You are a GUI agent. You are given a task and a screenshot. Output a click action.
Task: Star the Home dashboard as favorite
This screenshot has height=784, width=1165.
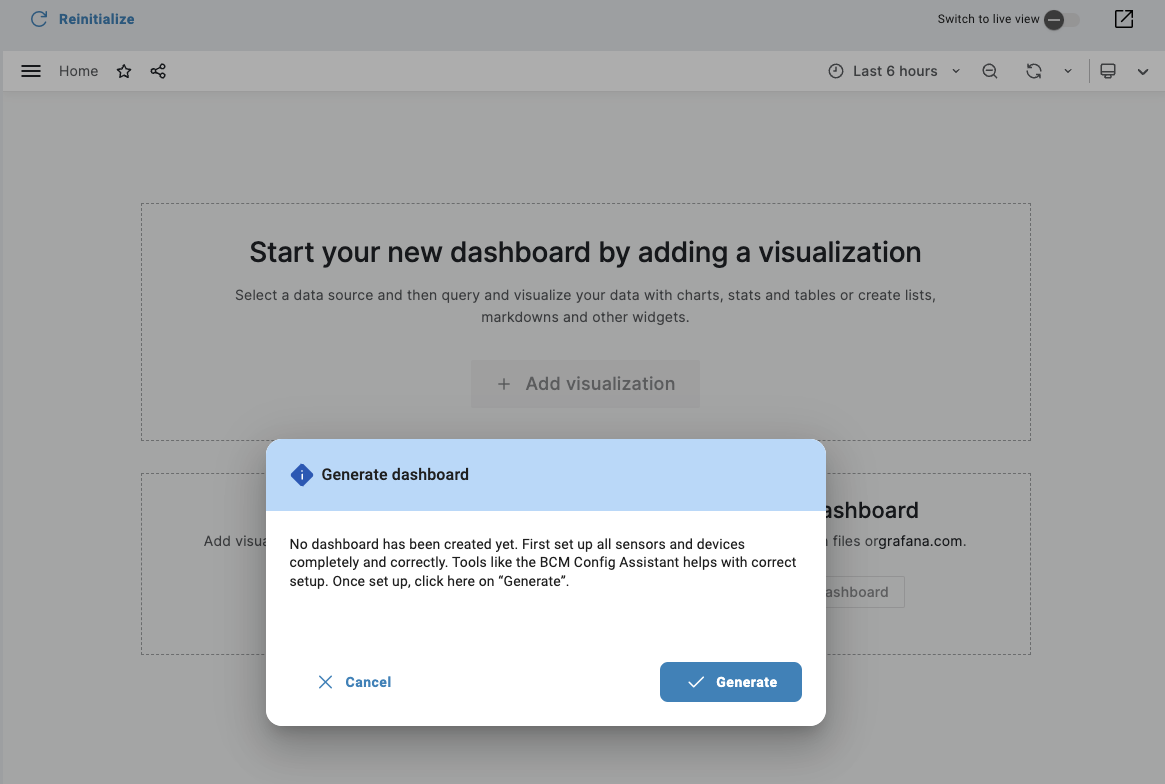[x=124, y=71]
